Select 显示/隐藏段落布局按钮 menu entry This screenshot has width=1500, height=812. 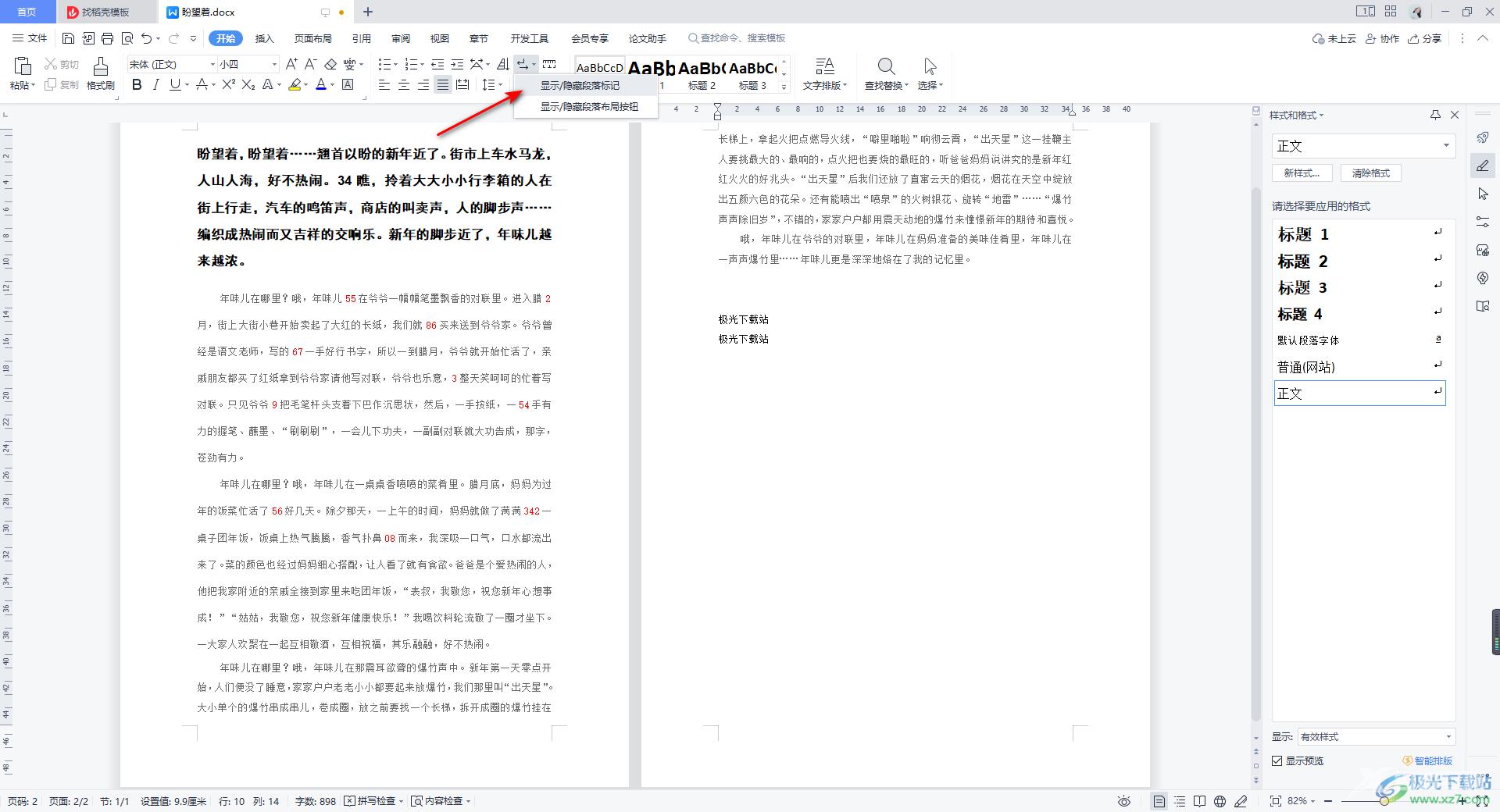point(585,107)
